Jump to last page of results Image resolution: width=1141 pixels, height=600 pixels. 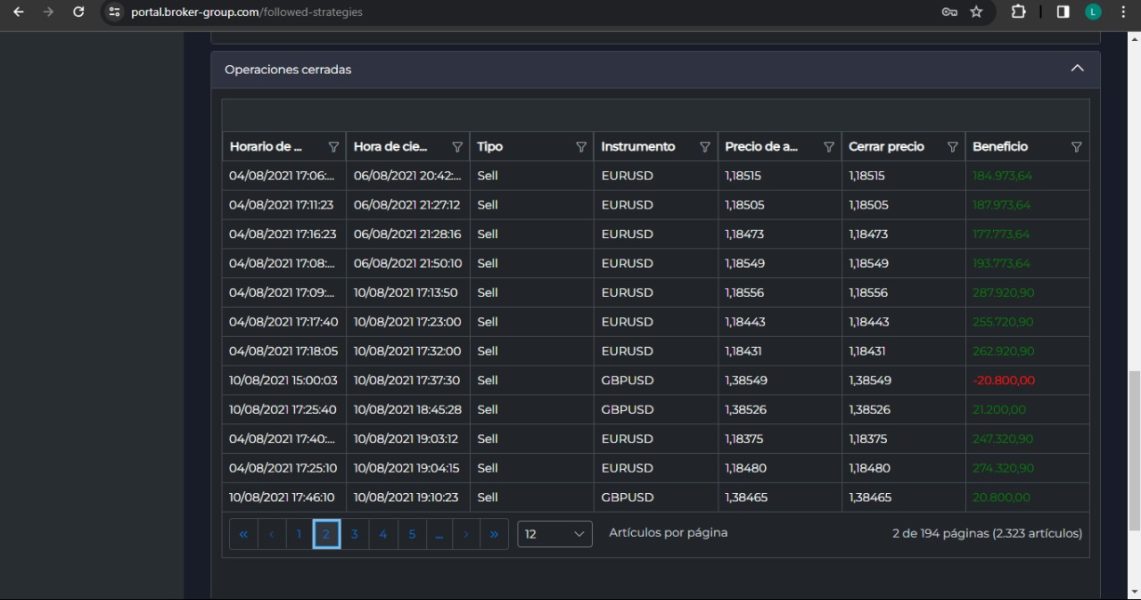[494, 534]
